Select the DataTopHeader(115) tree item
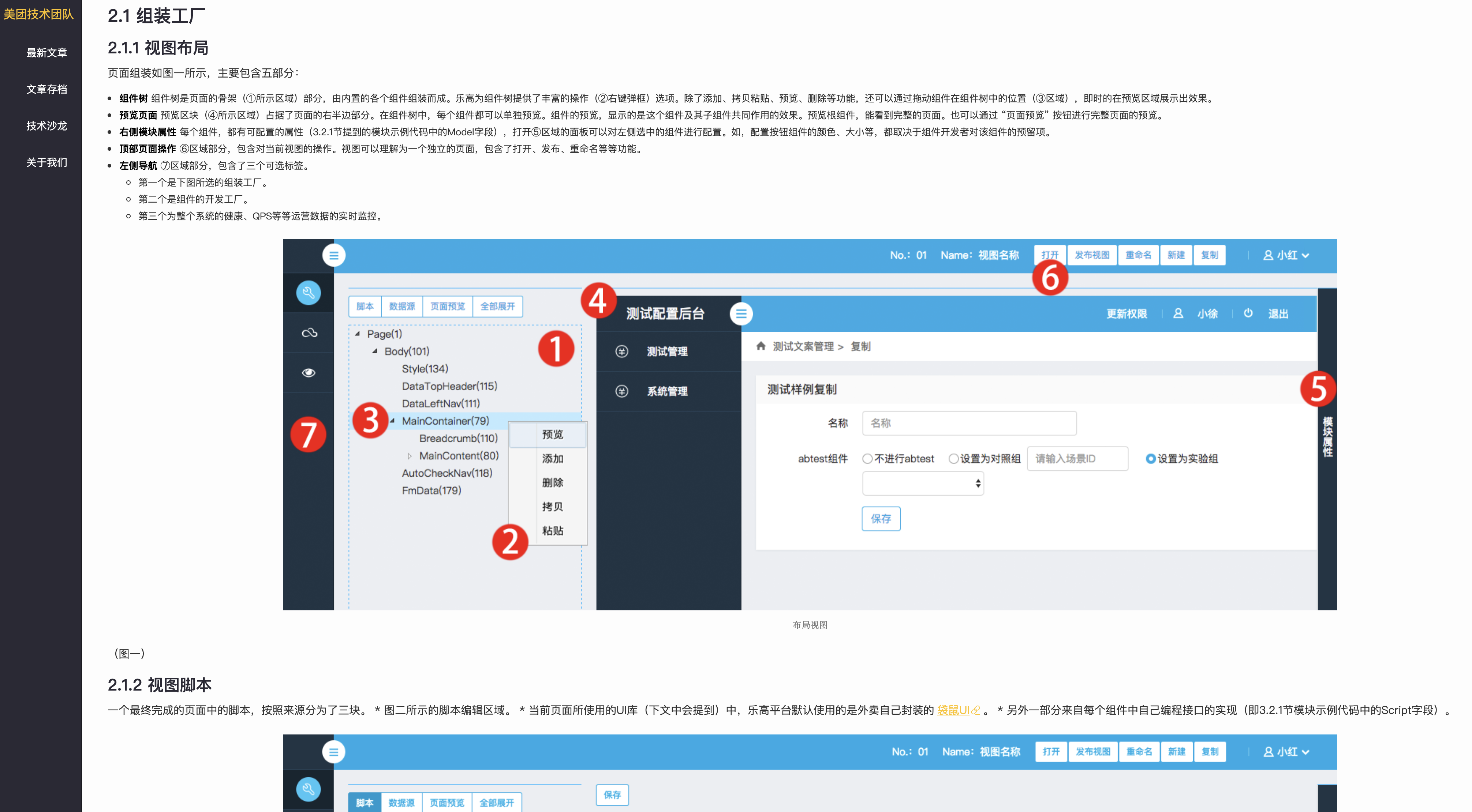The width and height of the screenshot is (1472, 812). [x=449, y=386]
